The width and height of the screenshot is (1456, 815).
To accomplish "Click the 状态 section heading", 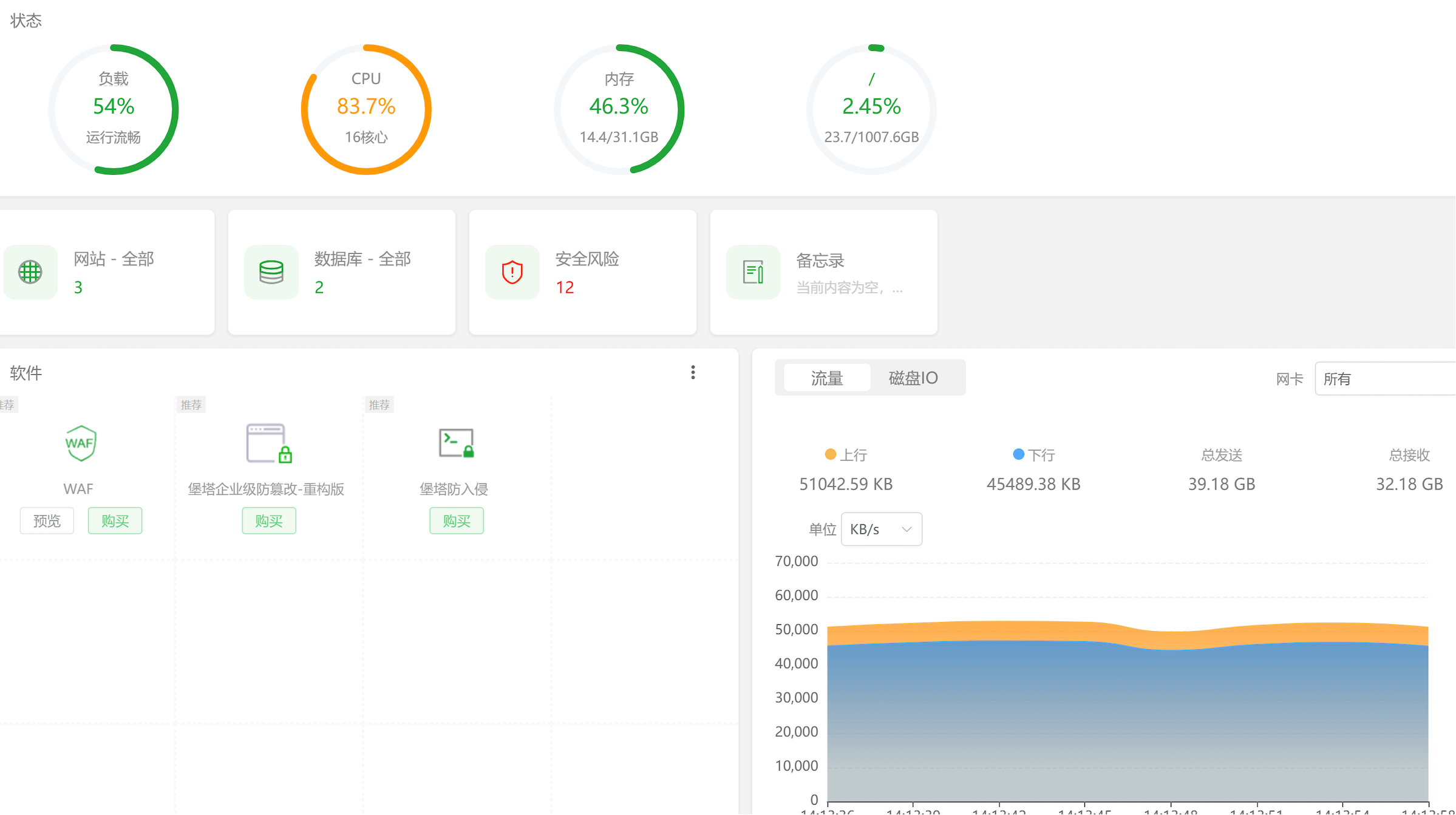I will (x=26, y=21).
